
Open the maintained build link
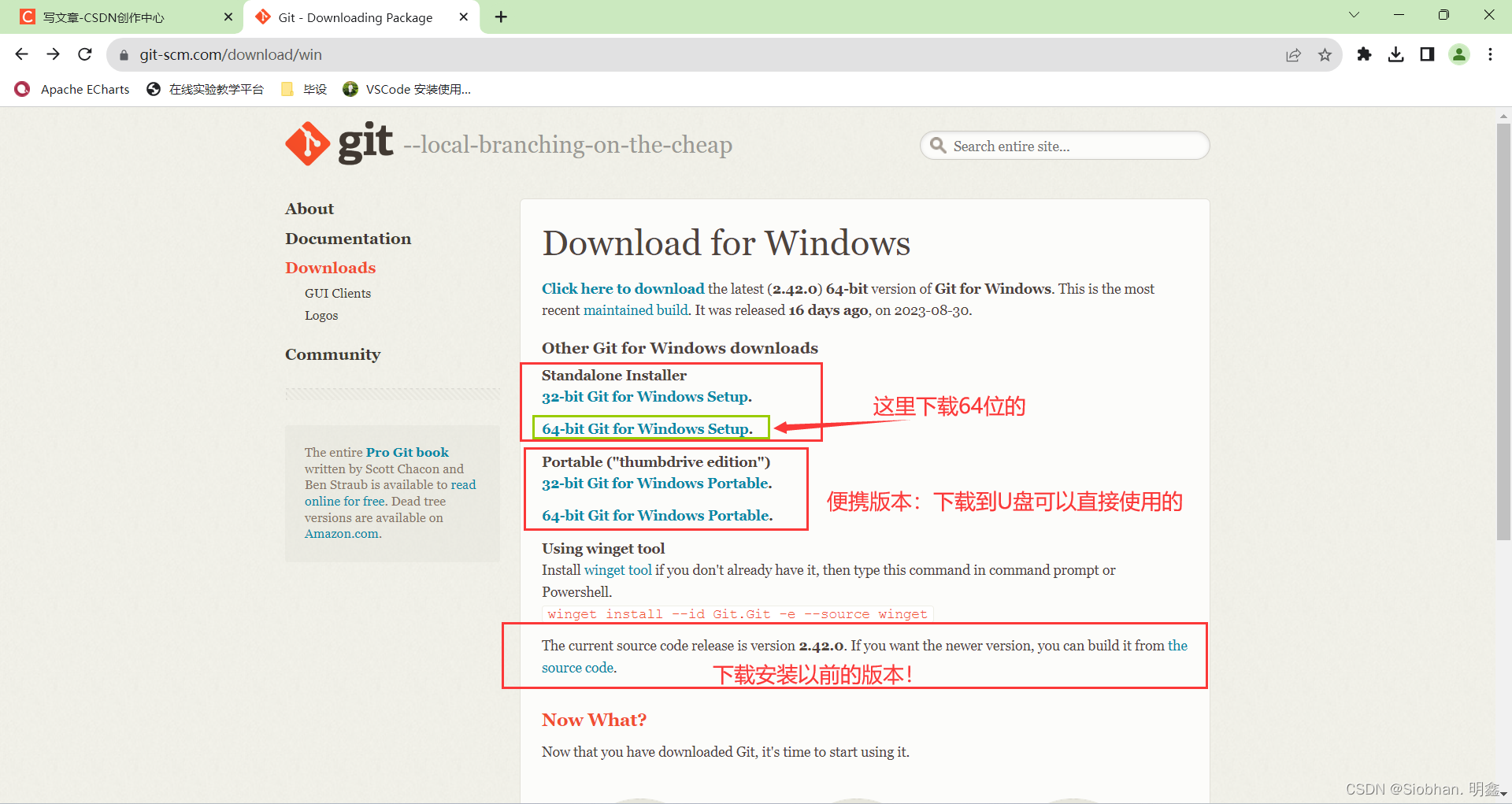click(636, 310)
